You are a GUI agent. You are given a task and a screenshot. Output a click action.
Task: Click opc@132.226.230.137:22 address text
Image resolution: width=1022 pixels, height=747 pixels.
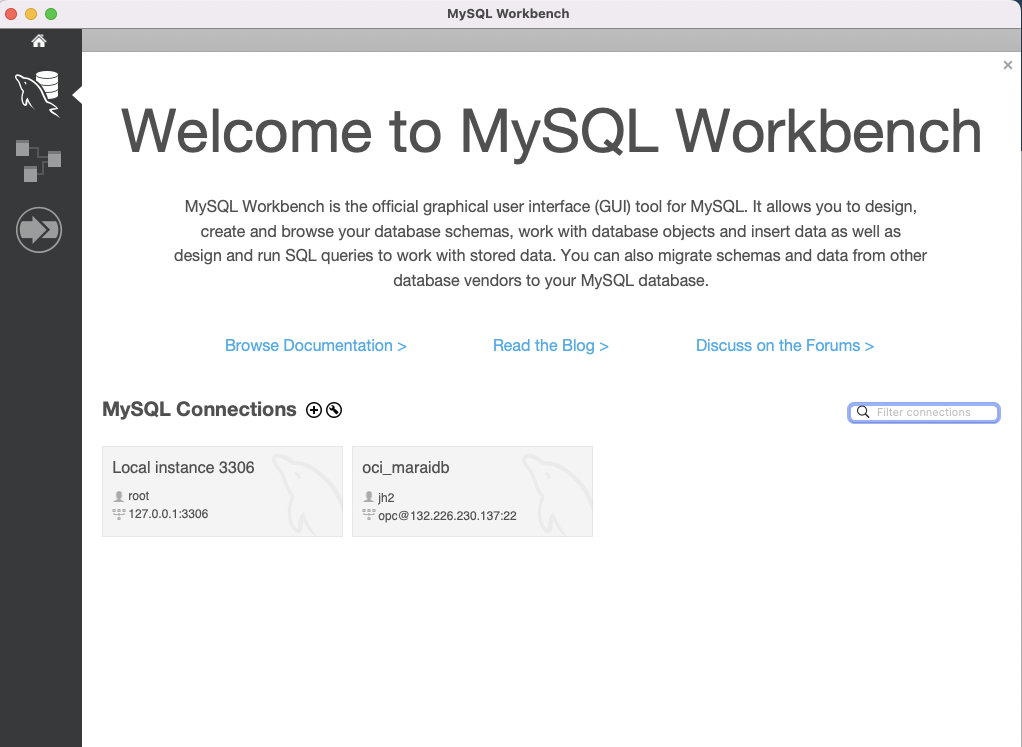click(x=447, y=516)
